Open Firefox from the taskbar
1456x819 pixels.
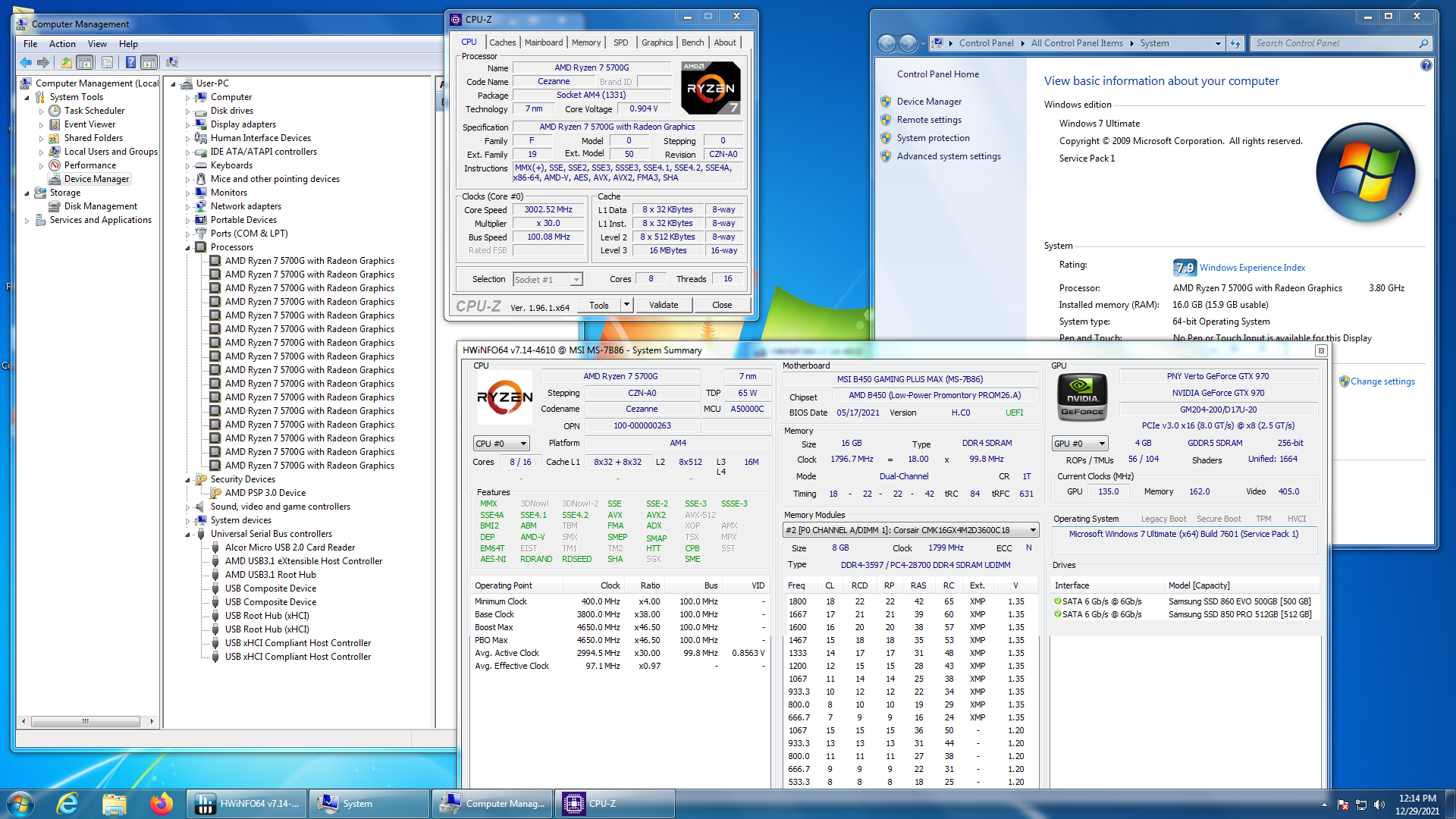[x=161, y=804]
